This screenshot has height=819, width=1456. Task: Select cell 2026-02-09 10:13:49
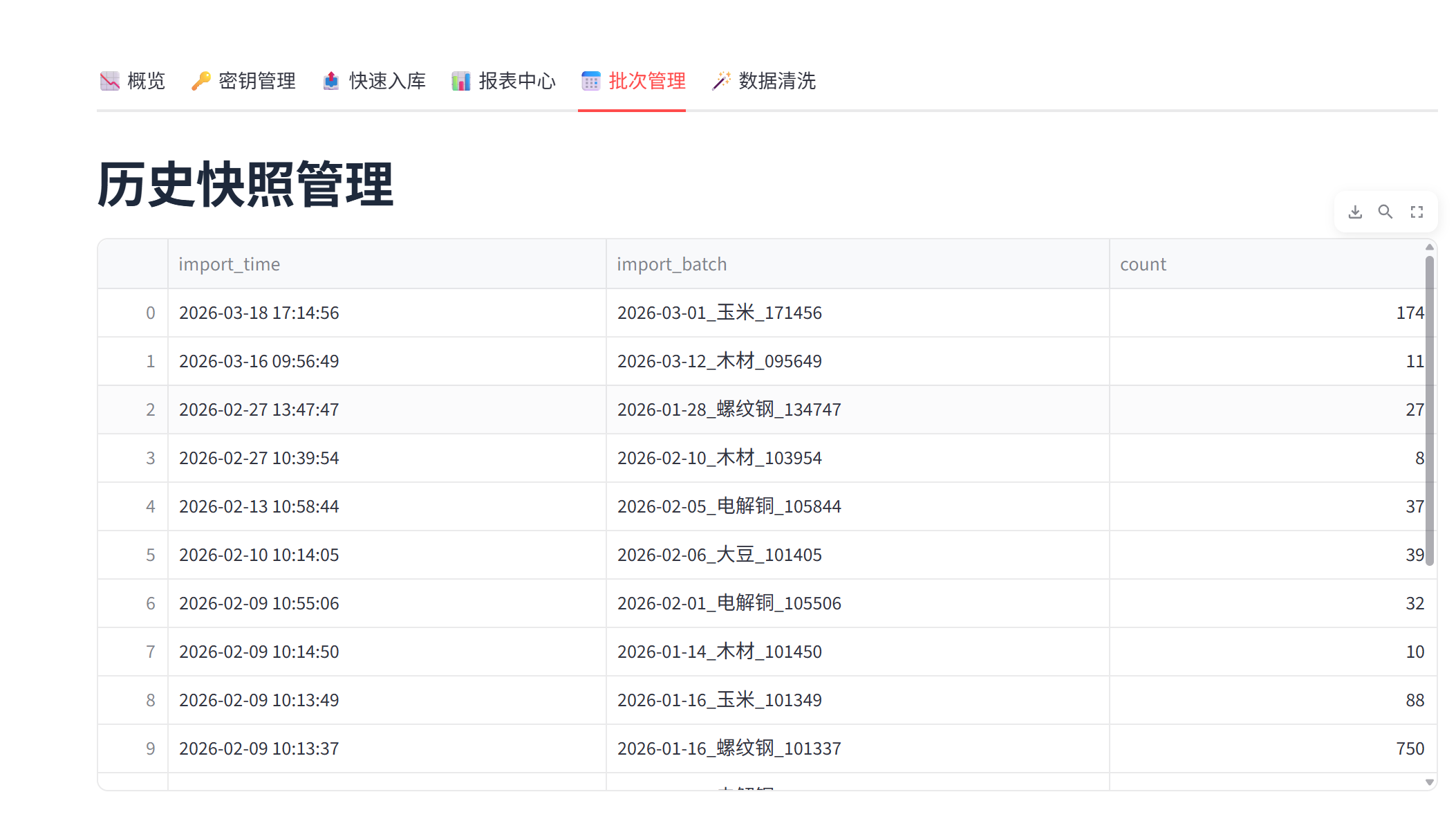coord(387,700)
